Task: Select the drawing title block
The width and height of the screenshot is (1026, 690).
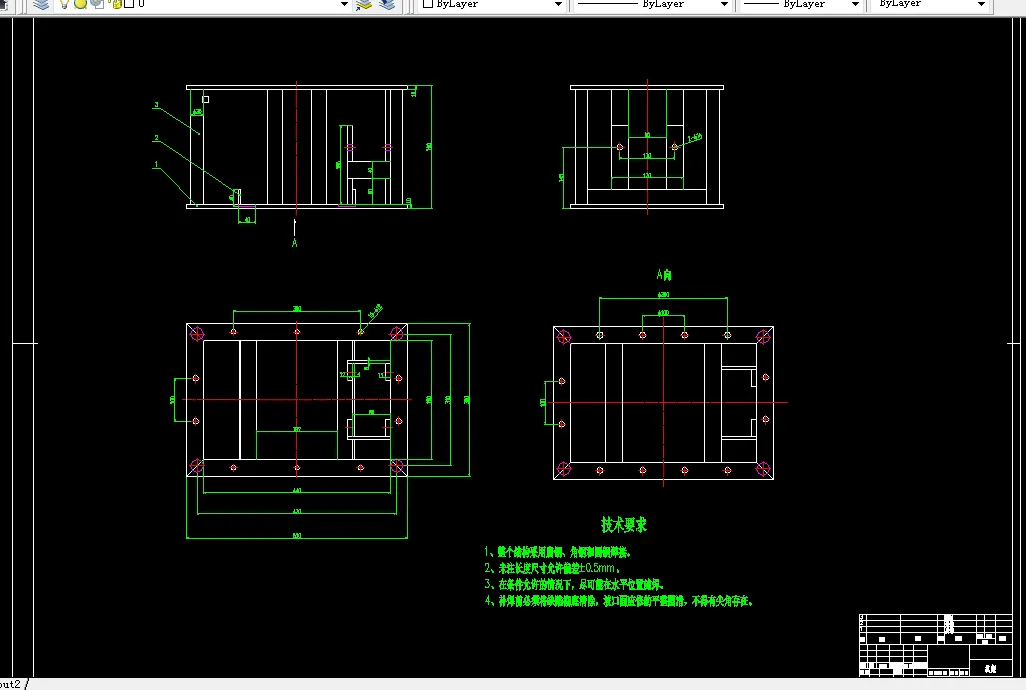Action: (x=936, y=645)
